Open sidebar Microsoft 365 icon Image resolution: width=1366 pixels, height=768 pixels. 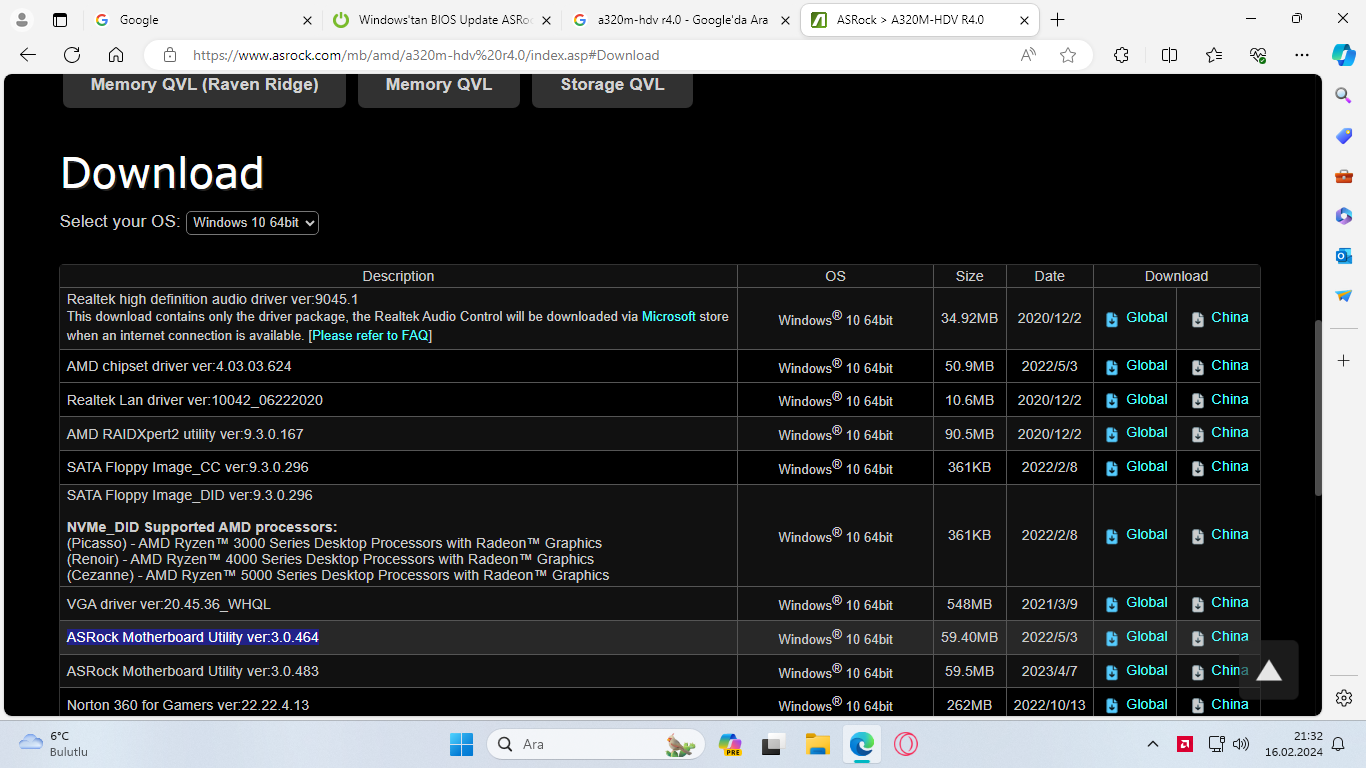click(x=1344, y=216)
